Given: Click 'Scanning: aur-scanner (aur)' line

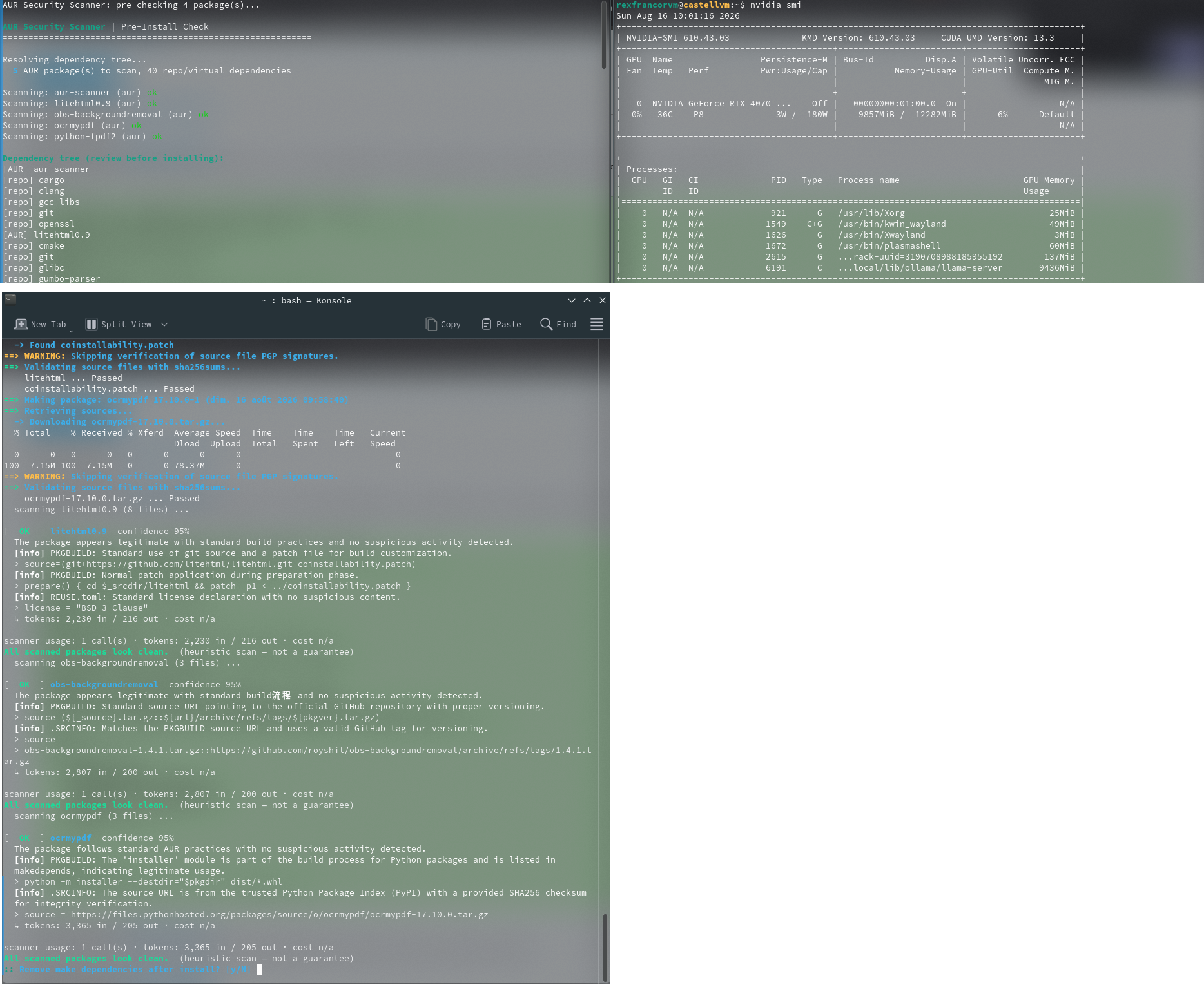Looking at the screenshot, I should pos(80,92).
